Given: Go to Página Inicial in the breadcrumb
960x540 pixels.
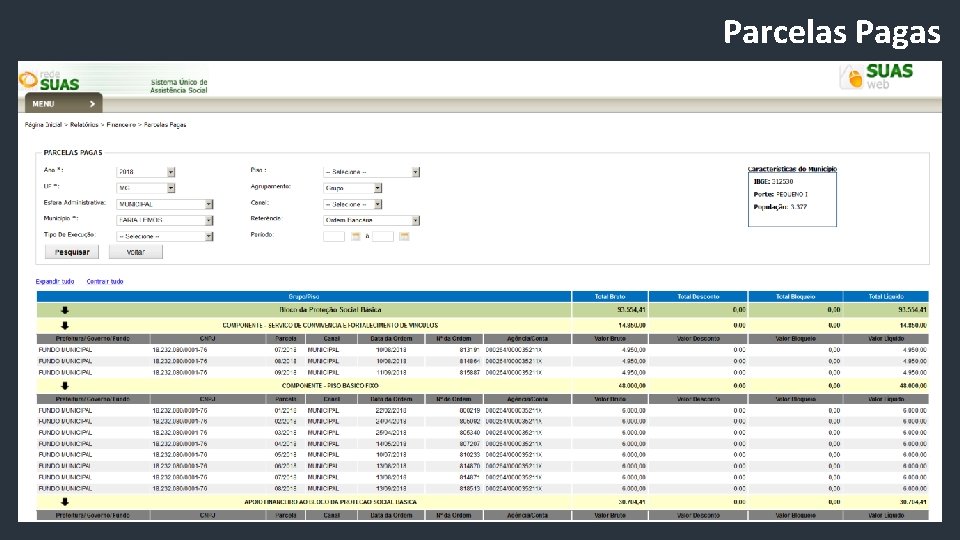Looking at the screenshot, I should 43,125.
